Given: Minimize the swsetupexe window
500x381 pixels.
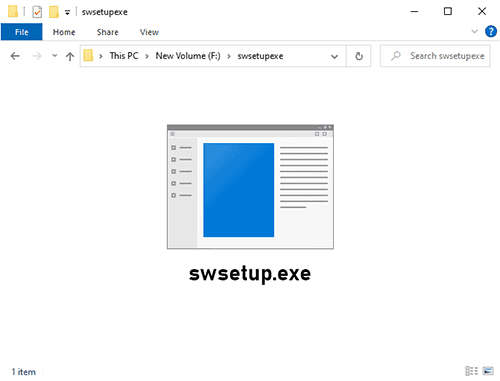Looking at the screenshot, I should (x=414, y=12).
